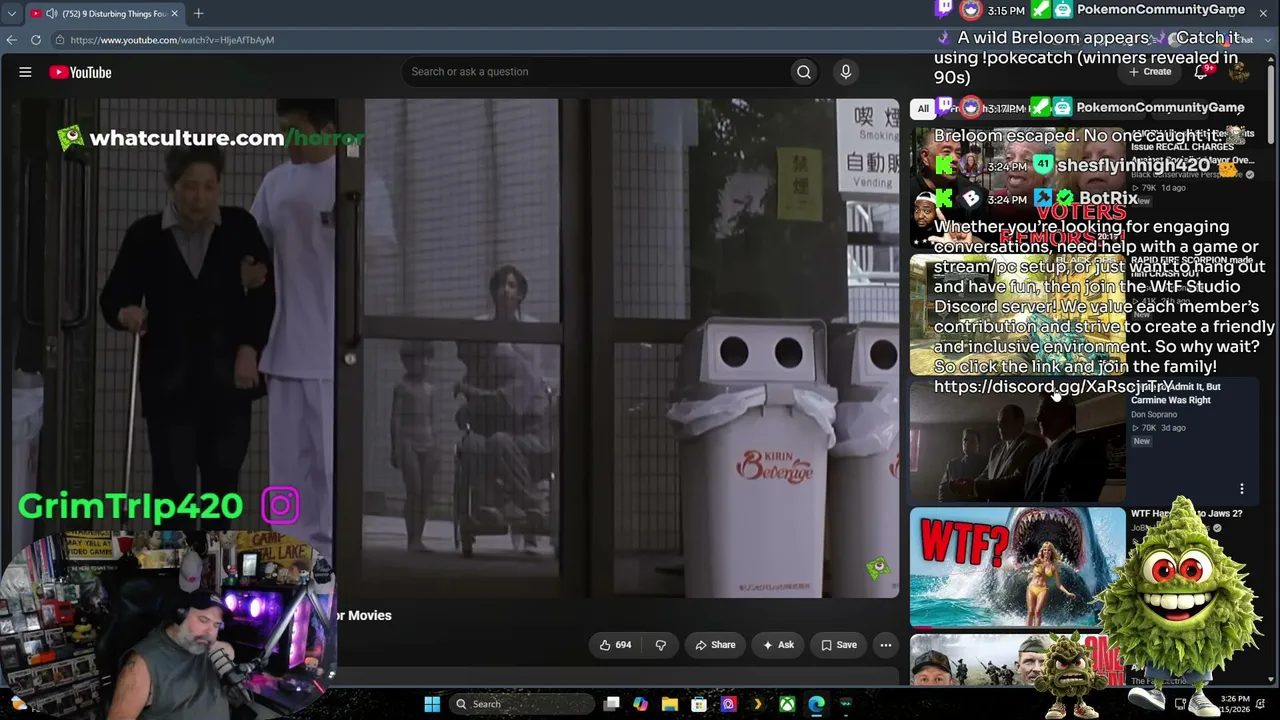Click the 'WTF Happened to Jaws 2?' title
This screenshot has height=720, width=1280.
[x=1186, y=514]
